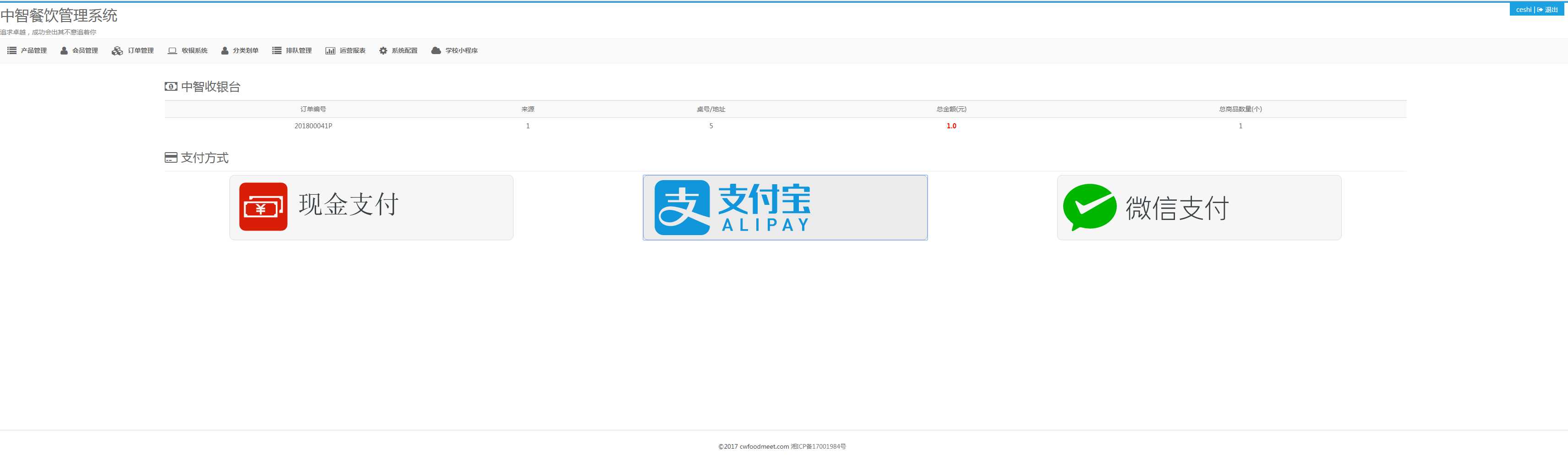Choose 支付宝 Alipay payment
1568x456 pixels.
[x=785, y=208]
